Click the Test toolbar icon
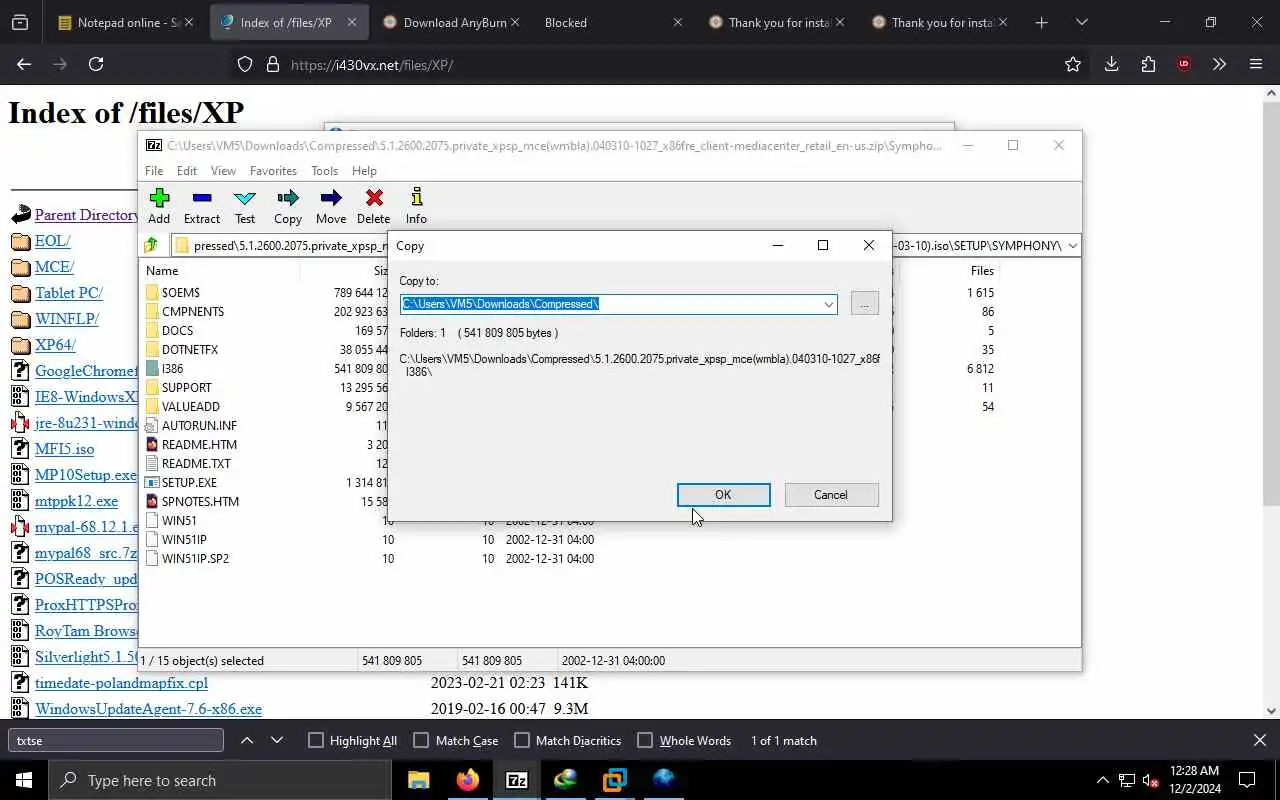This screenshot has width=1280, height=800. (x=245, y=206)
